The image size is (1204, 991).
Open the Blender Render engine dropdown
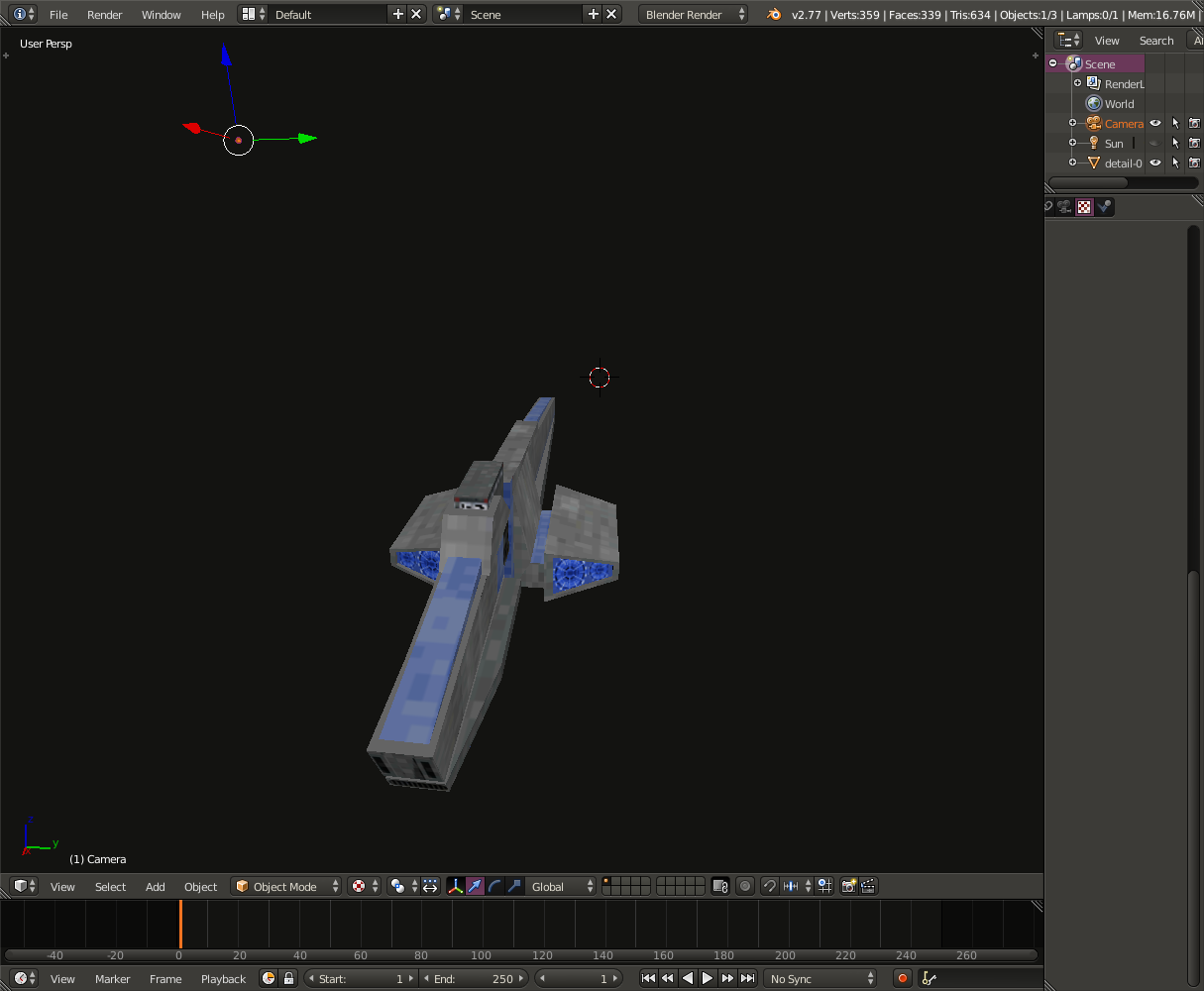tap(694, 15)
